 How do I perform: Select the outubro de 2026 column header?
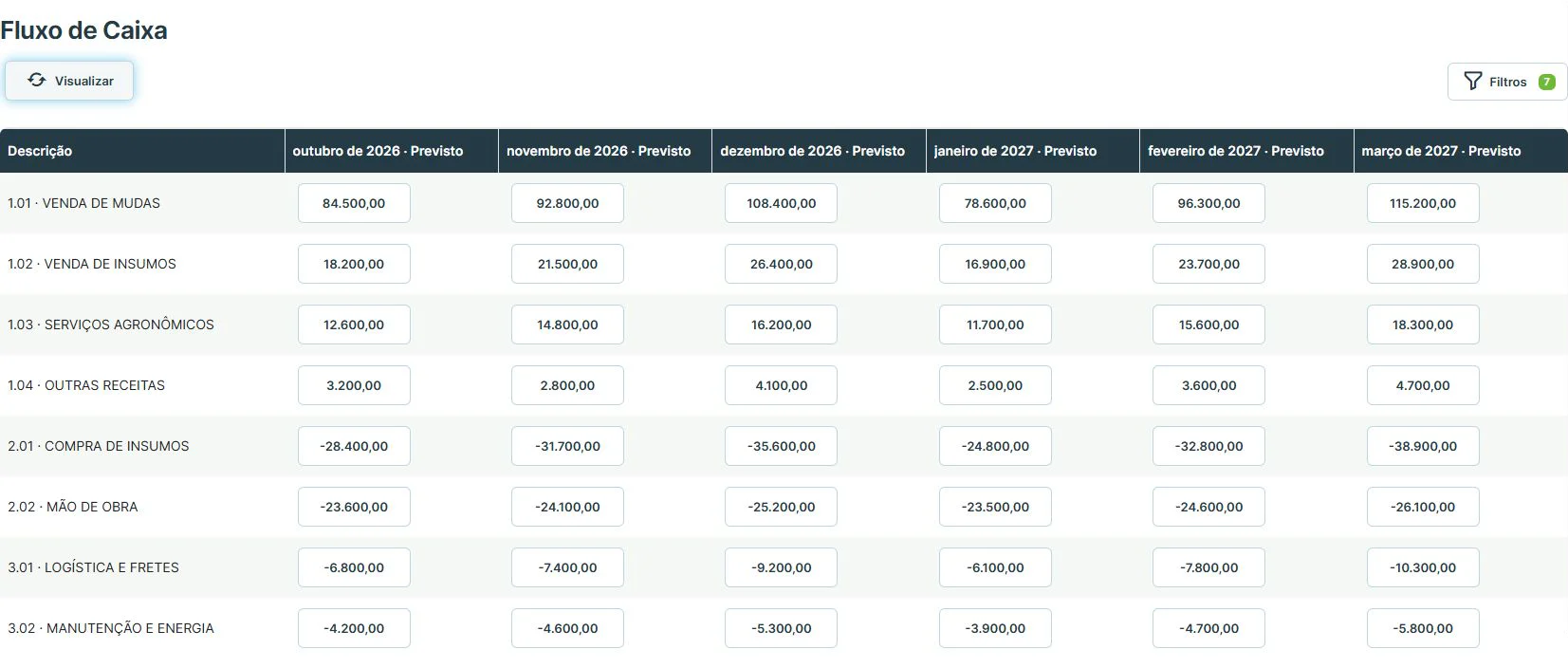(x=392, y=151)
